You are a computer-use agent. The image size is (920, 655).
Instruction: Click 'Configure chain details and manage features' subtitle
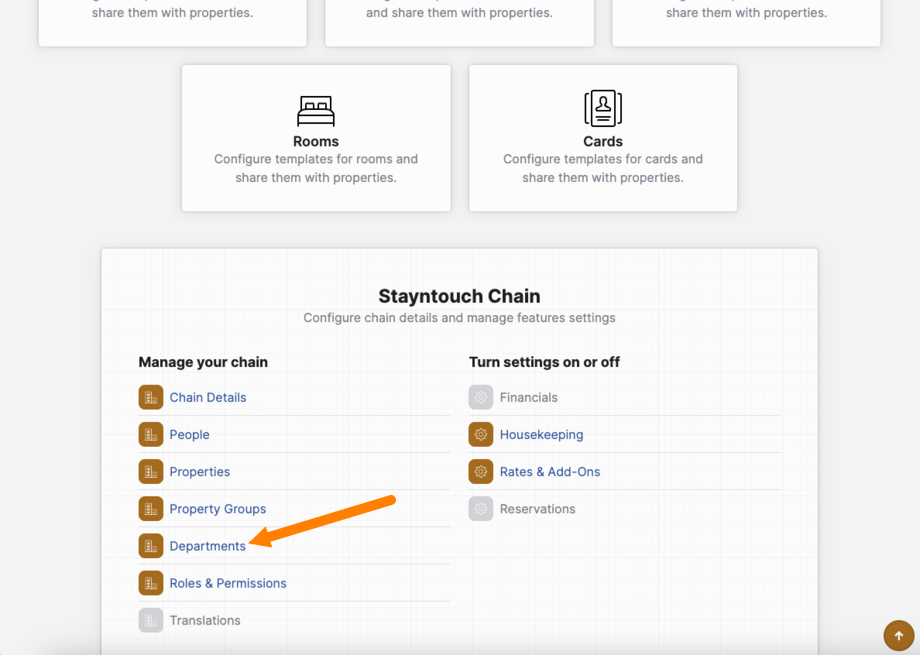tap(459, 318)
